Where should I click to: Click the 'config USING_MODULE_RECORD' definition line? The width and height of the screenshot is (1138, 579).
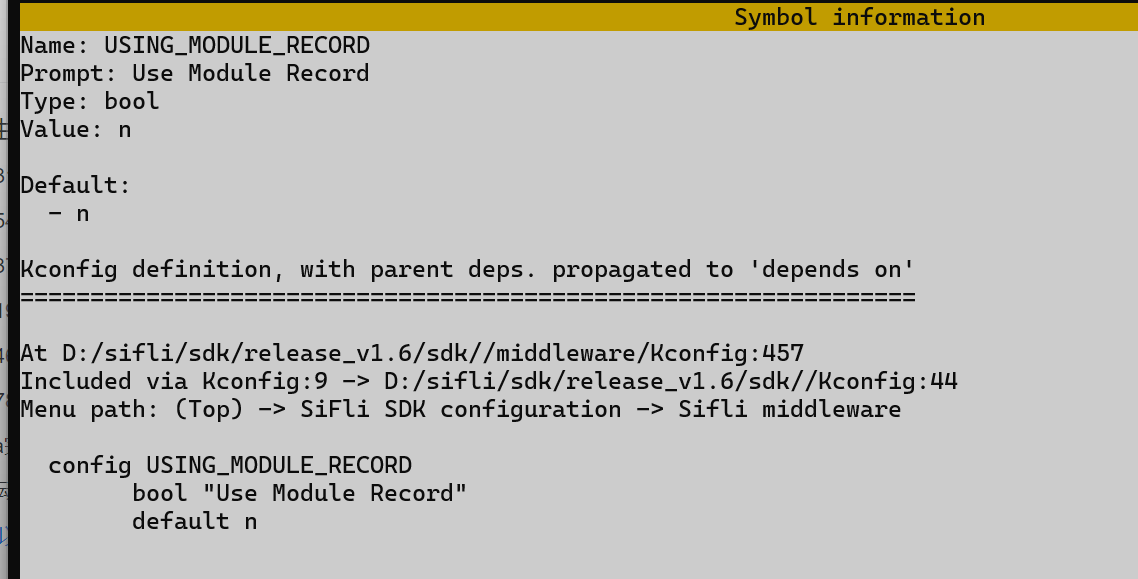click(x=230, y=465)
